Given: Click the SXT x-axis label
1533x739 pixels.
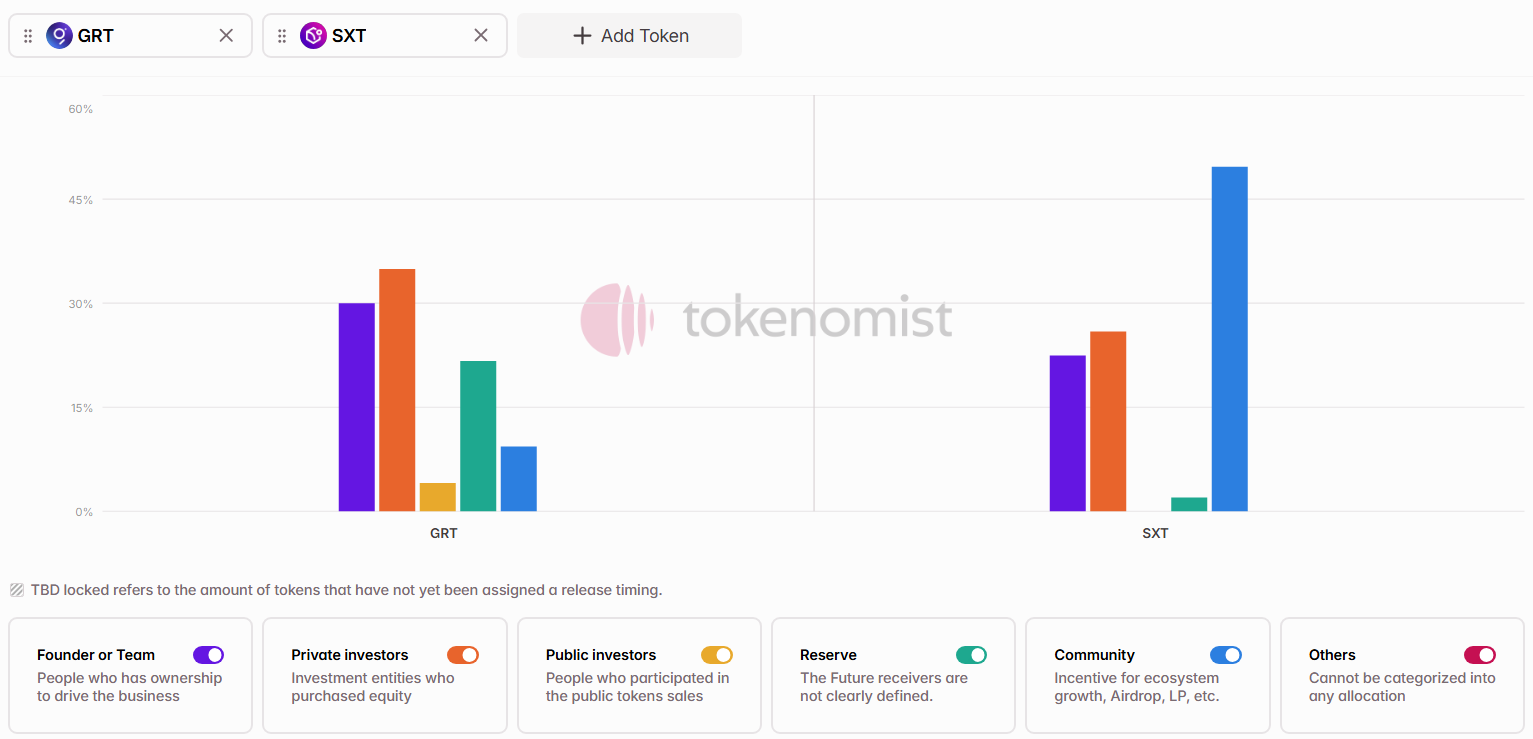Looking at the screenshot, I should point(1155,533).
